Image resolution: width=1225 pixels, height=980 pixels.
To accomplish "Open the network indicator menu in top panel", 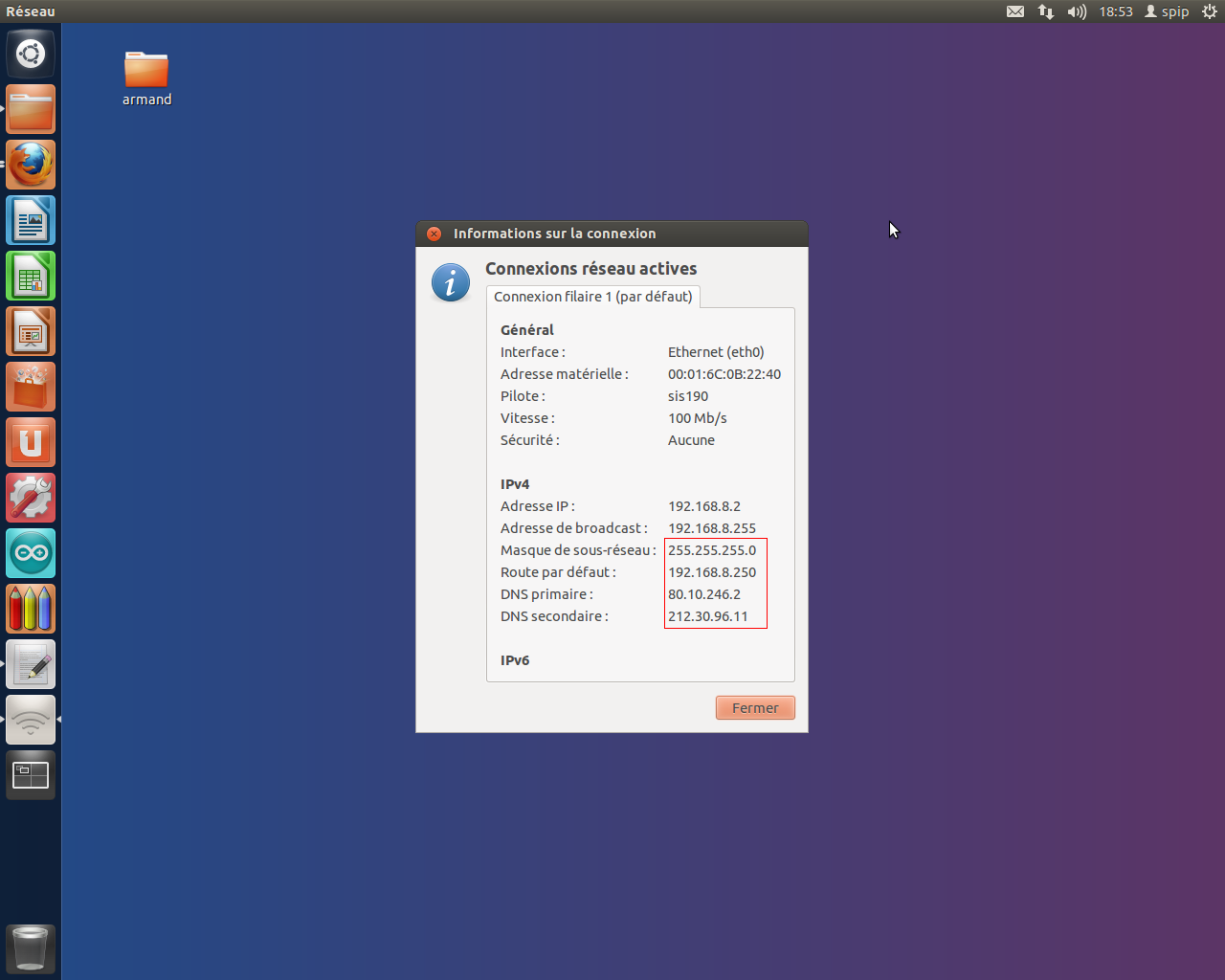I will coord(1046,11).
